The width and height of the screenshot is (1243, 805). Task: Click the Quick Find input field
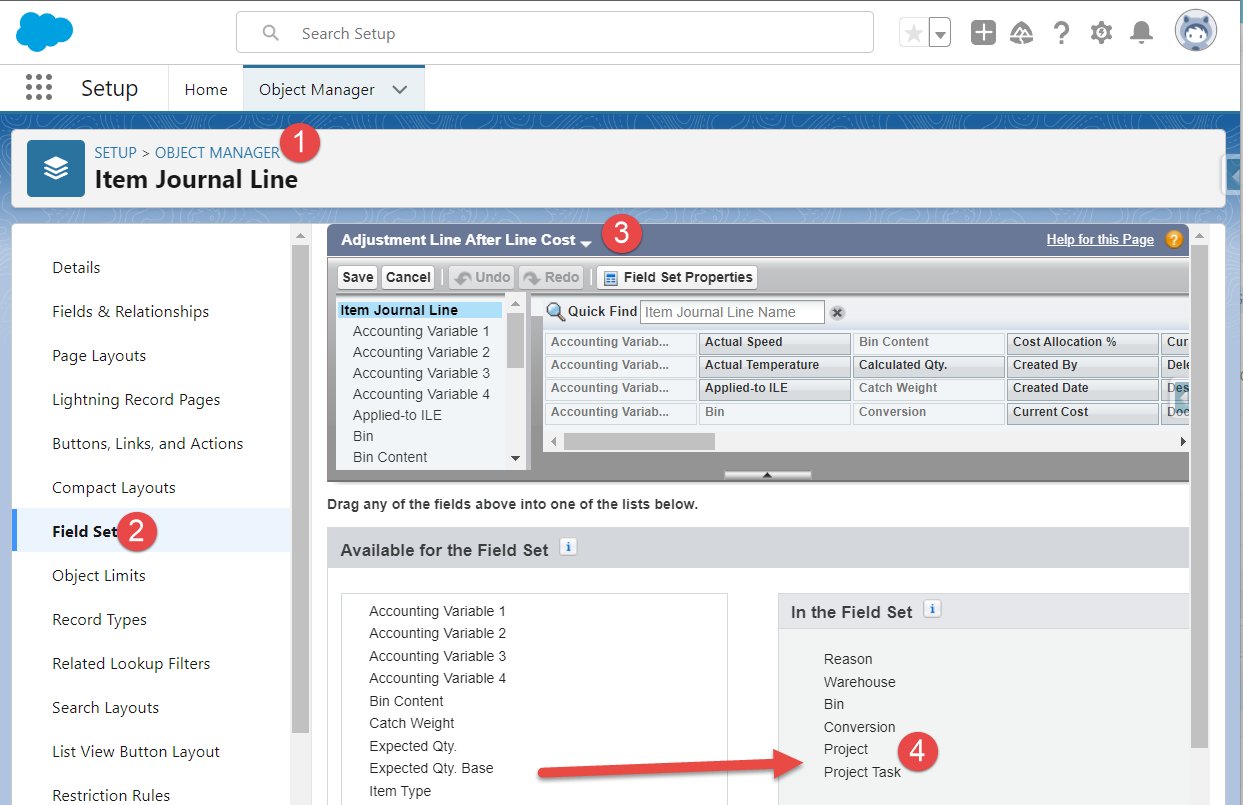point(732,312)
